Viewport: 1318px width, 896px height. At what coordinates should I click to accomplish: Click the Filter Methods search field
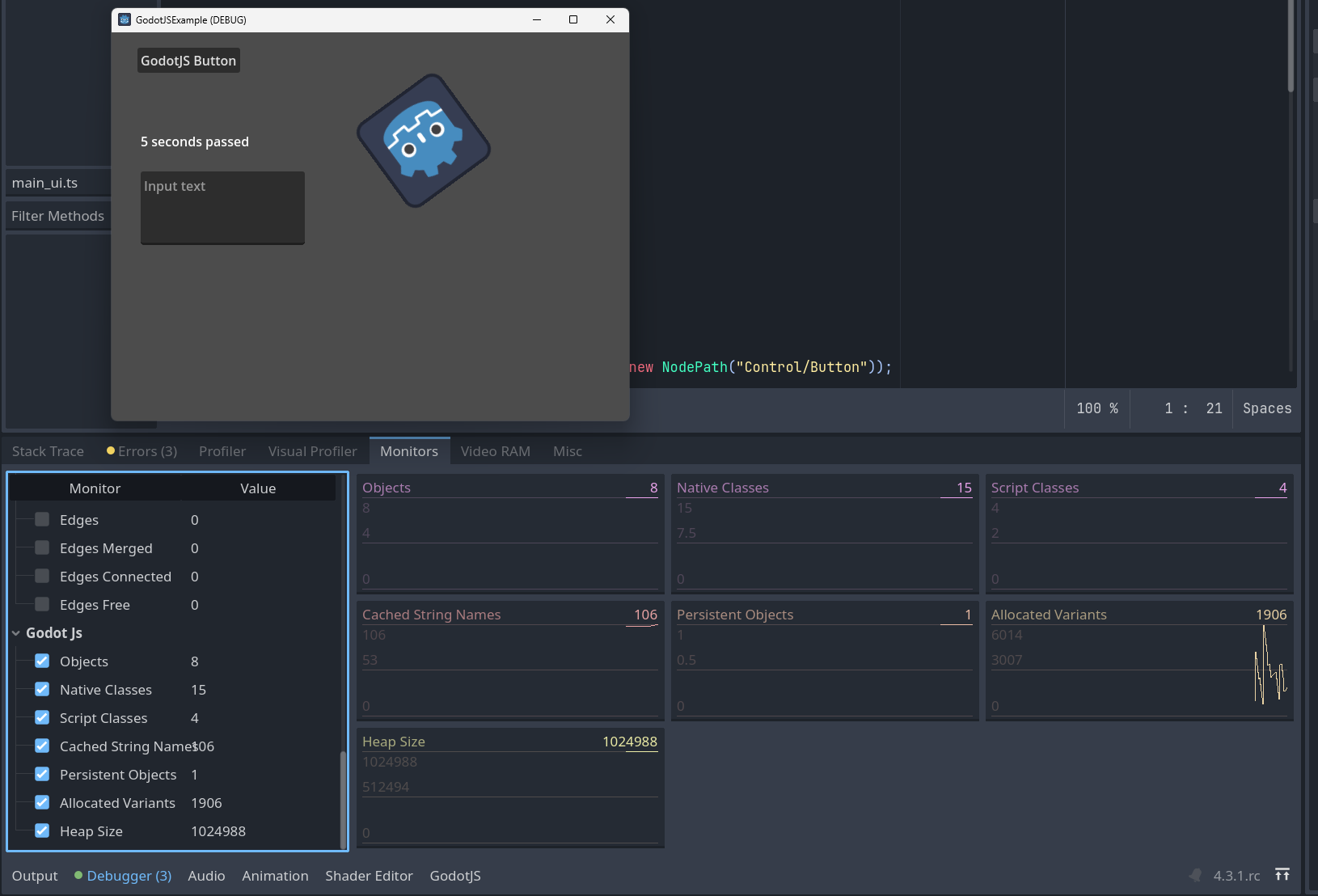pyautogui.click(x=58, y=216)
